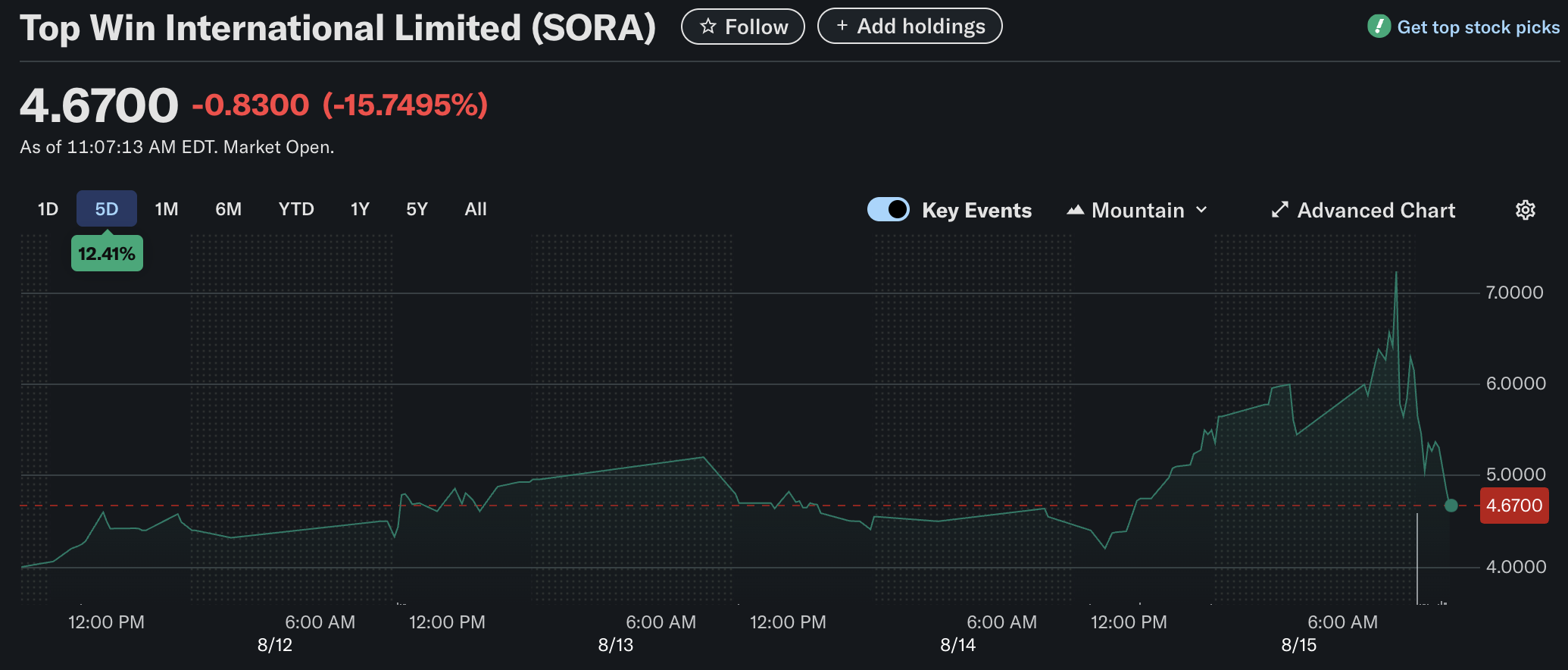Click the red 4.6700 price label on axis
The height and width of the screenshot is (670, 1568).
1513,506
